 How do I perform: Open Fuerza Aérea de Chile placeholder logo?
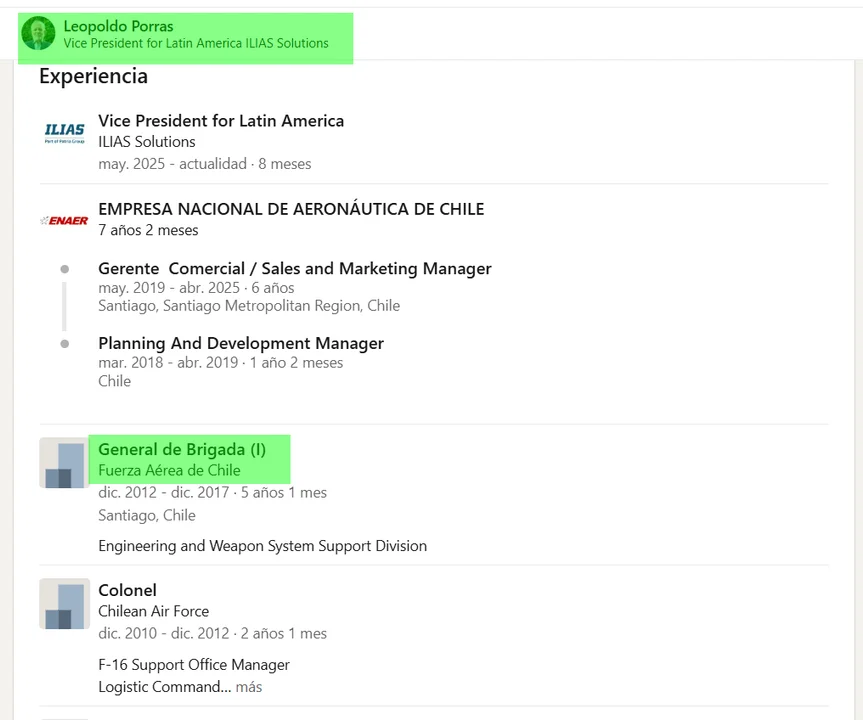(x=64, y=463)
